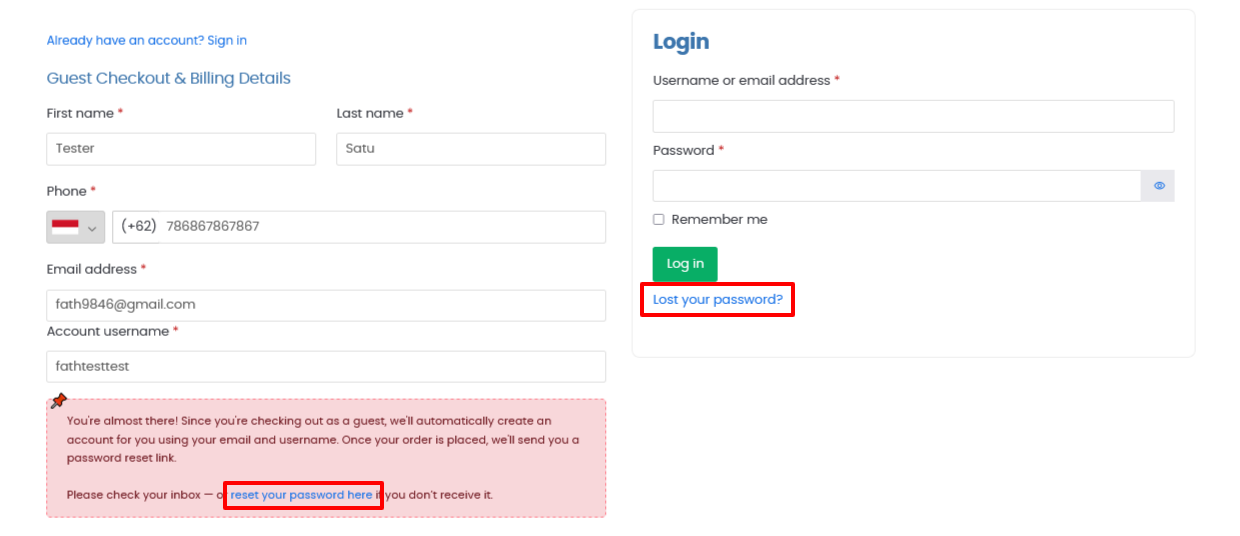Click the Last name field containing Satu

pos(470,149)
